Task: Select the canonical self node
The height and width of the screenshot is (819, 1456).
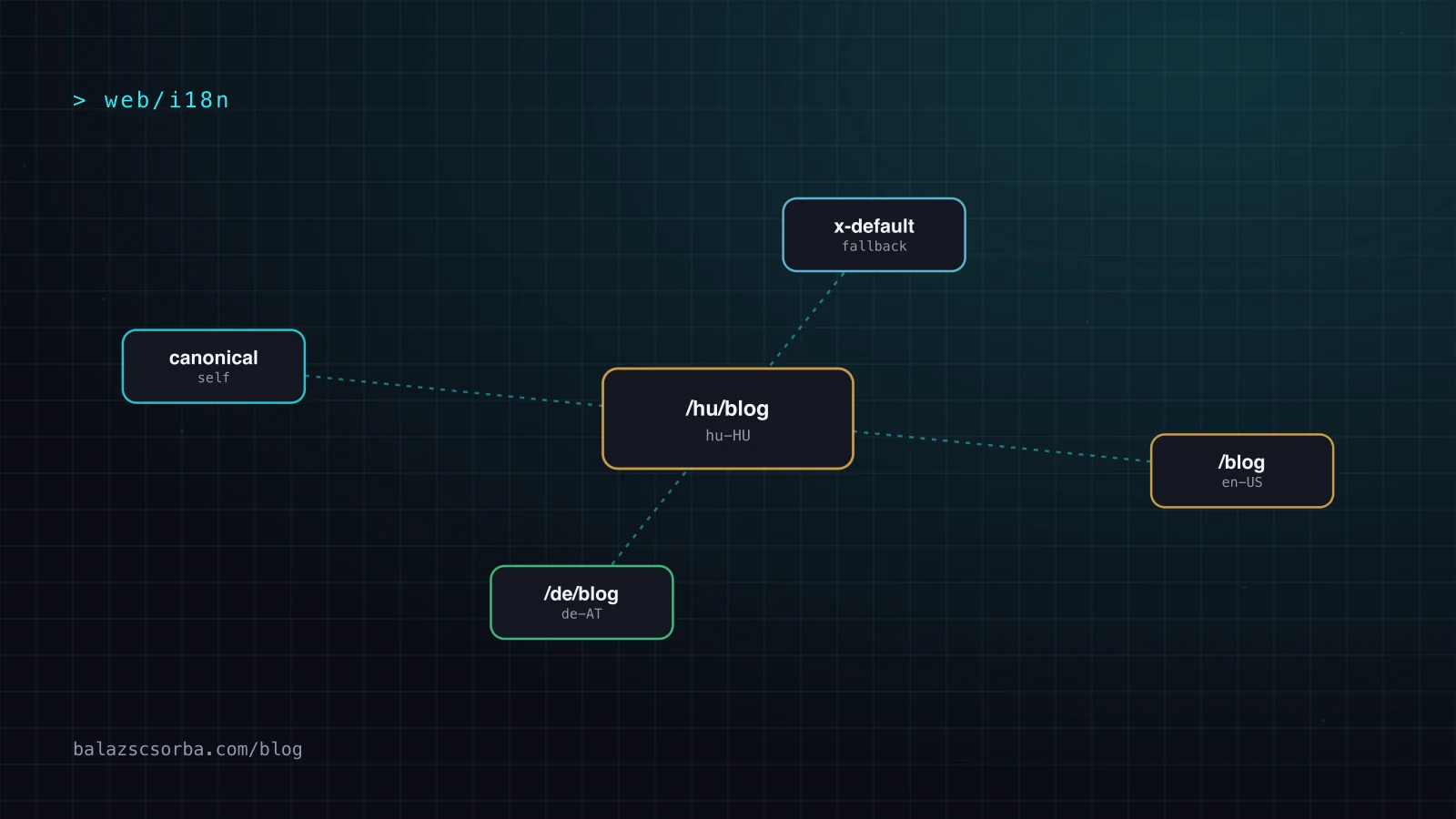Action: click(214, 366)
